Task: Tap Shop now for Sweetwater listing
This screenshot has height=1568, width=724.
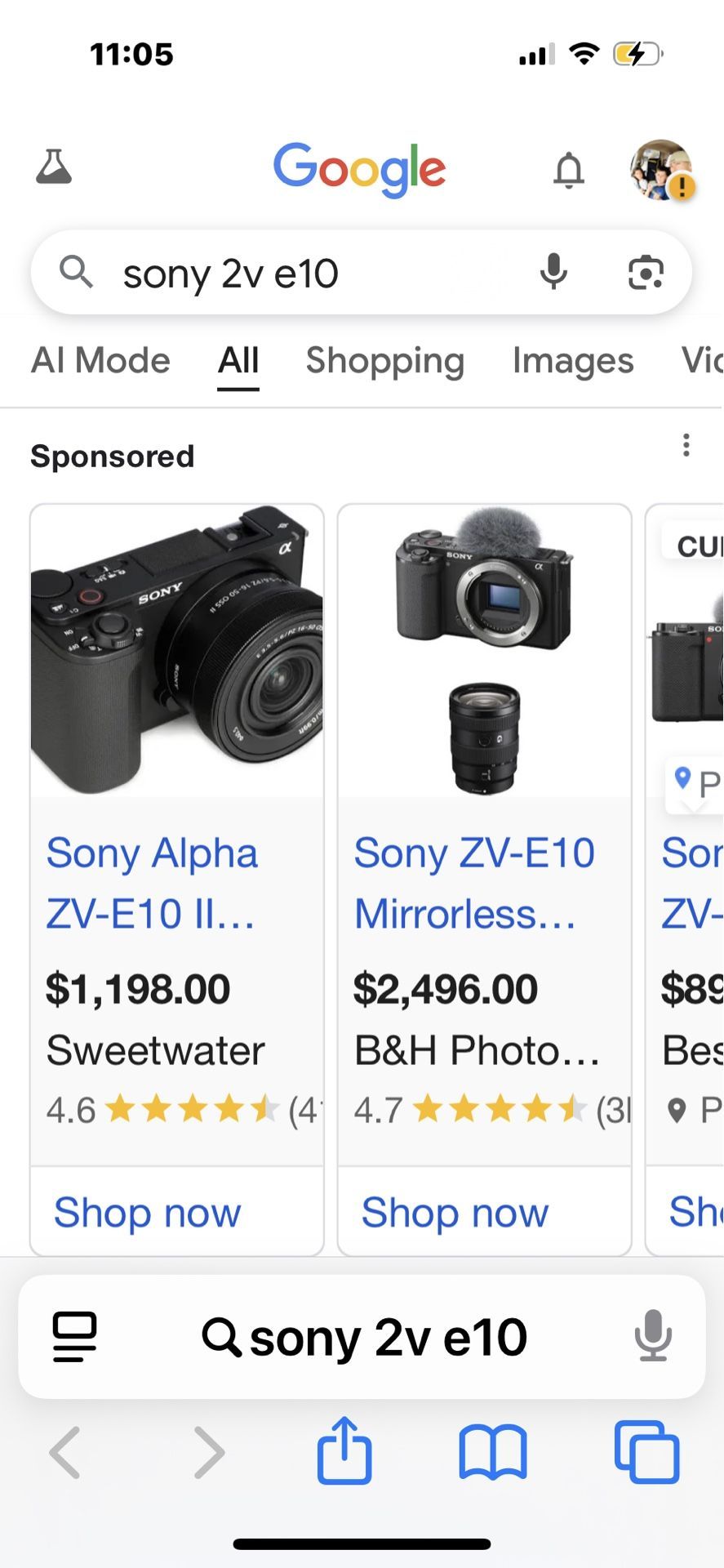Action: click(x=148, y=1212)
